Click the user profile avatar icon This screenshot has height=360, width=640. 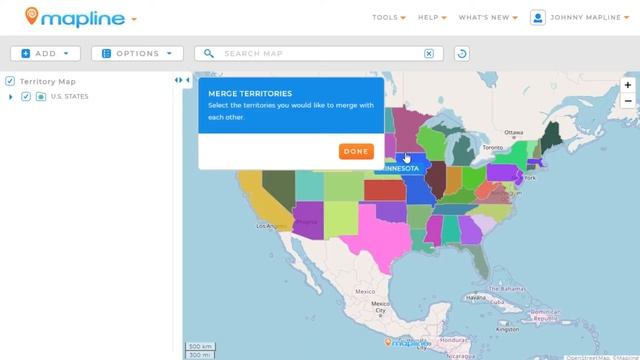click(538, 18)
